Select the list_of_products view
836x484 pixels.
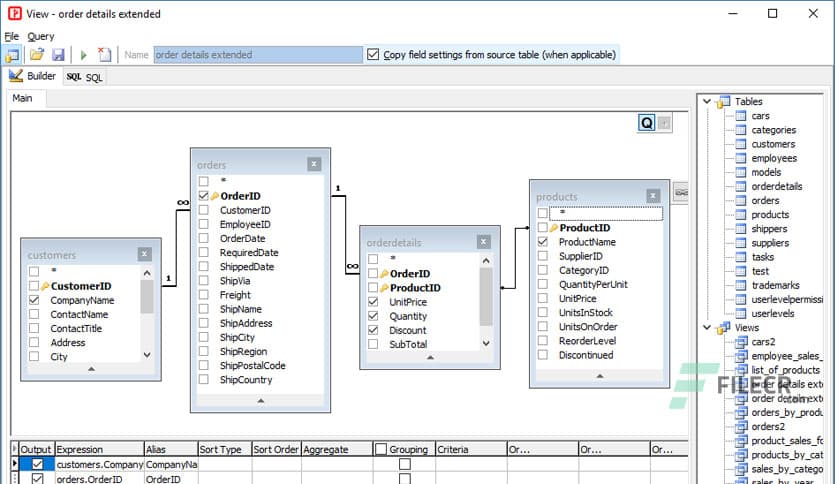[785, 370]
